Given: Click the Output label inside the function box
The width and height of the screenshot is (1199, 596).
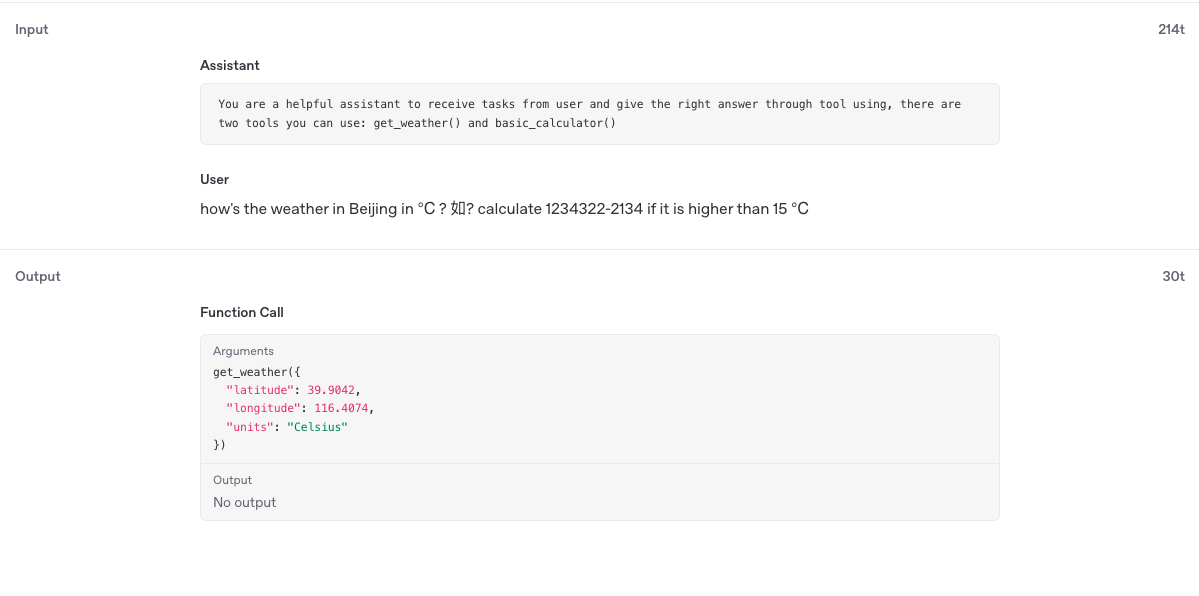Looking at the screenshot, I should coord(233,480).
